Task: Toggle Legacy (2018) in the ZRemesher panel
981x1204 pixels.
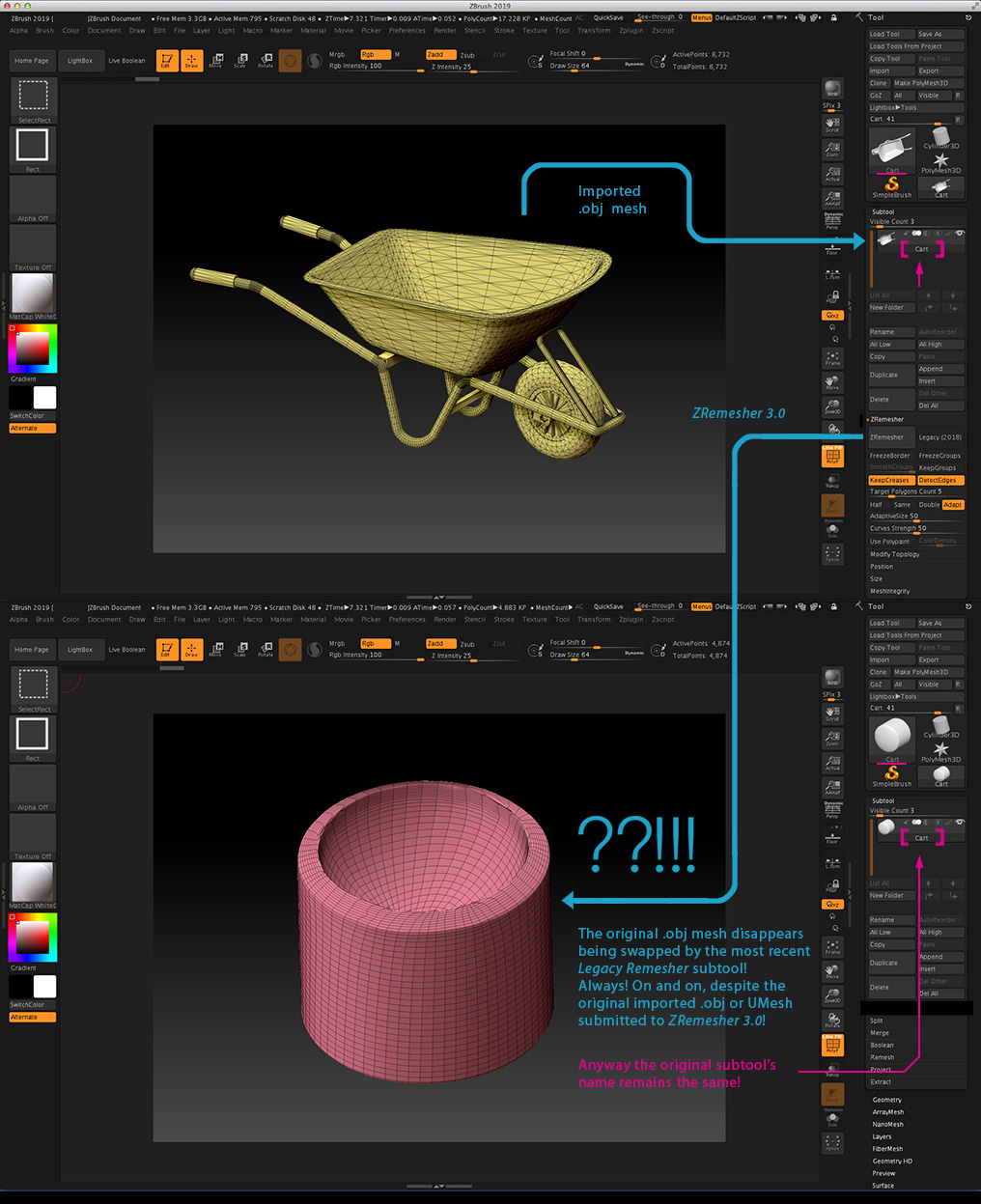Action: 940,437
